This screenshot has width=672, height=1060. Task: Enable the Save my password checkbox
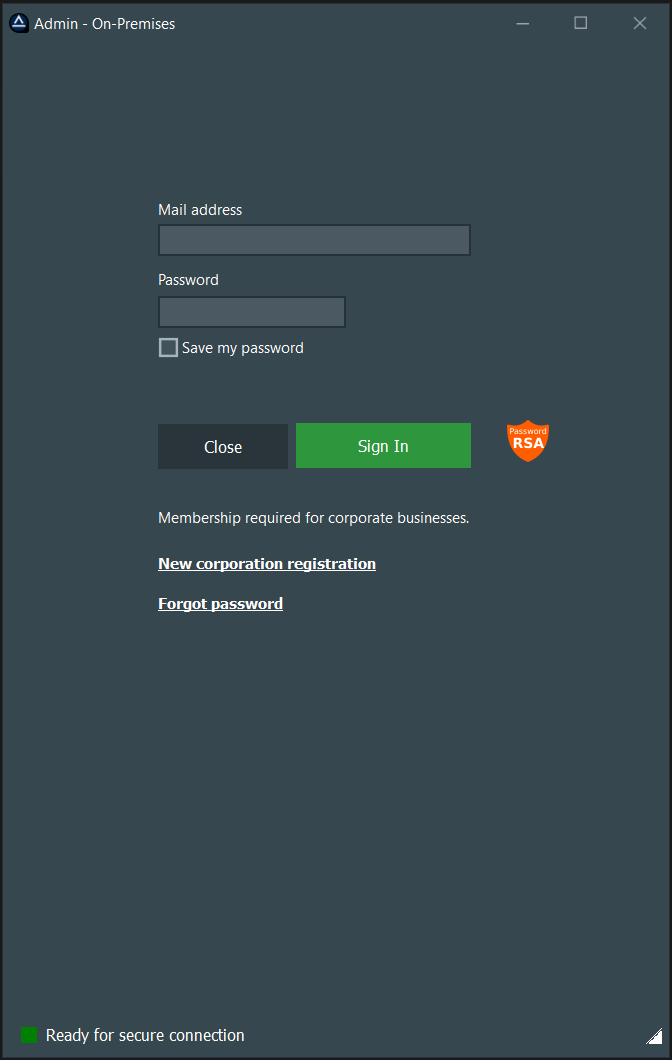pos(168,347)
